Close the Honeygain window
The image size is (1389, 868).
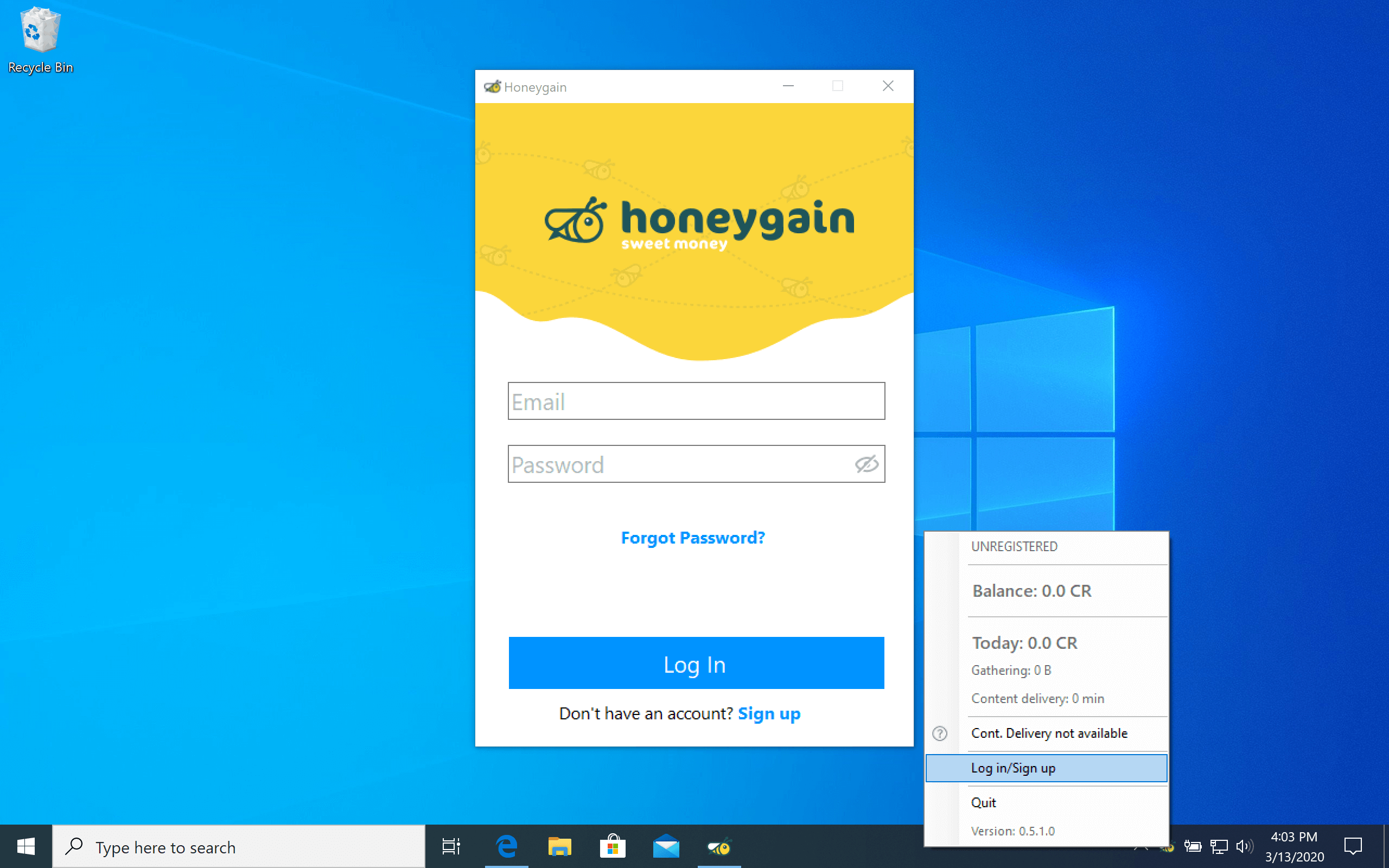(888, 86)
